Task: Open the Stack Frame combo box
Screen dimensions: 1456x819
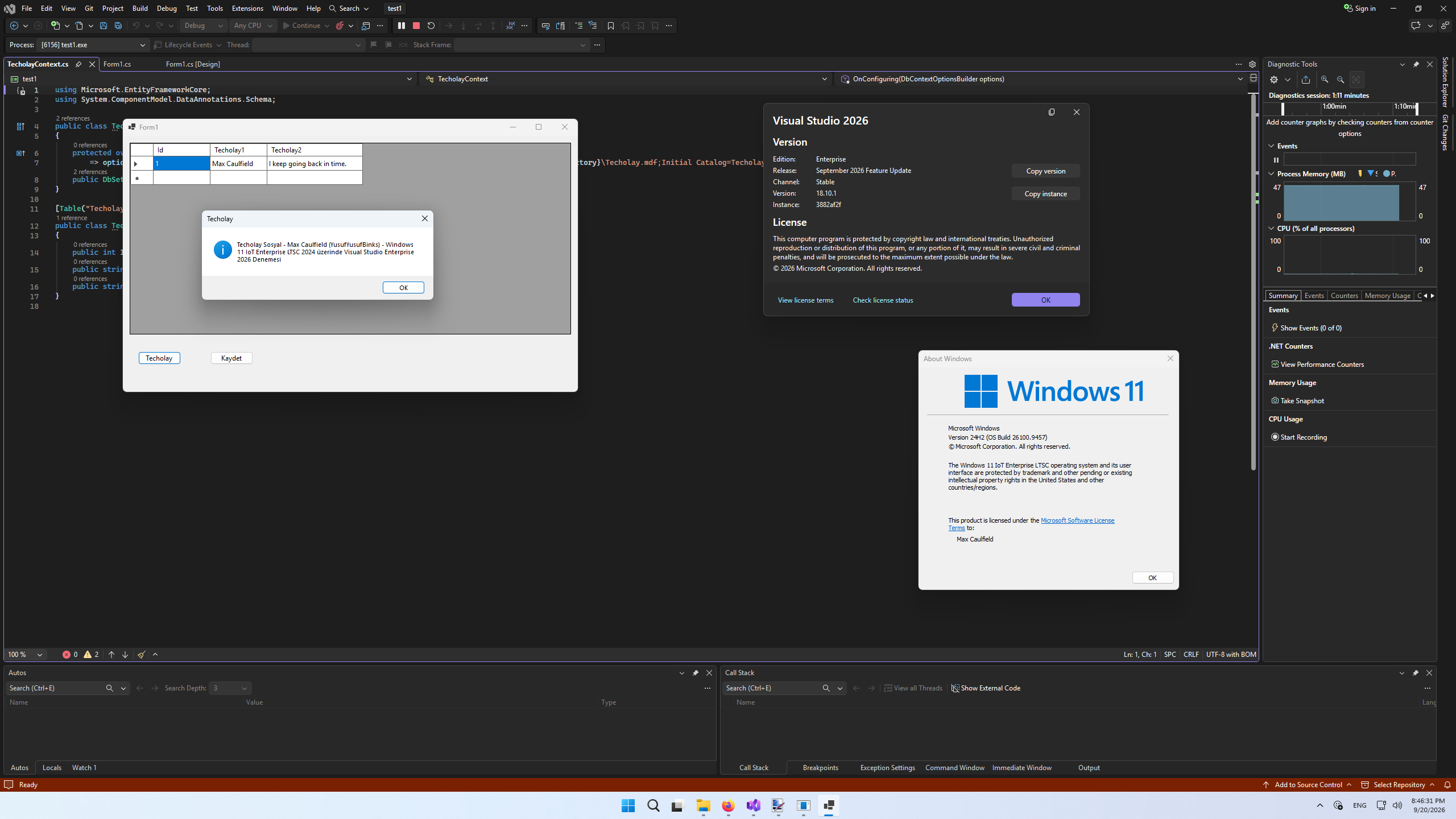Action: click(521, 45)
